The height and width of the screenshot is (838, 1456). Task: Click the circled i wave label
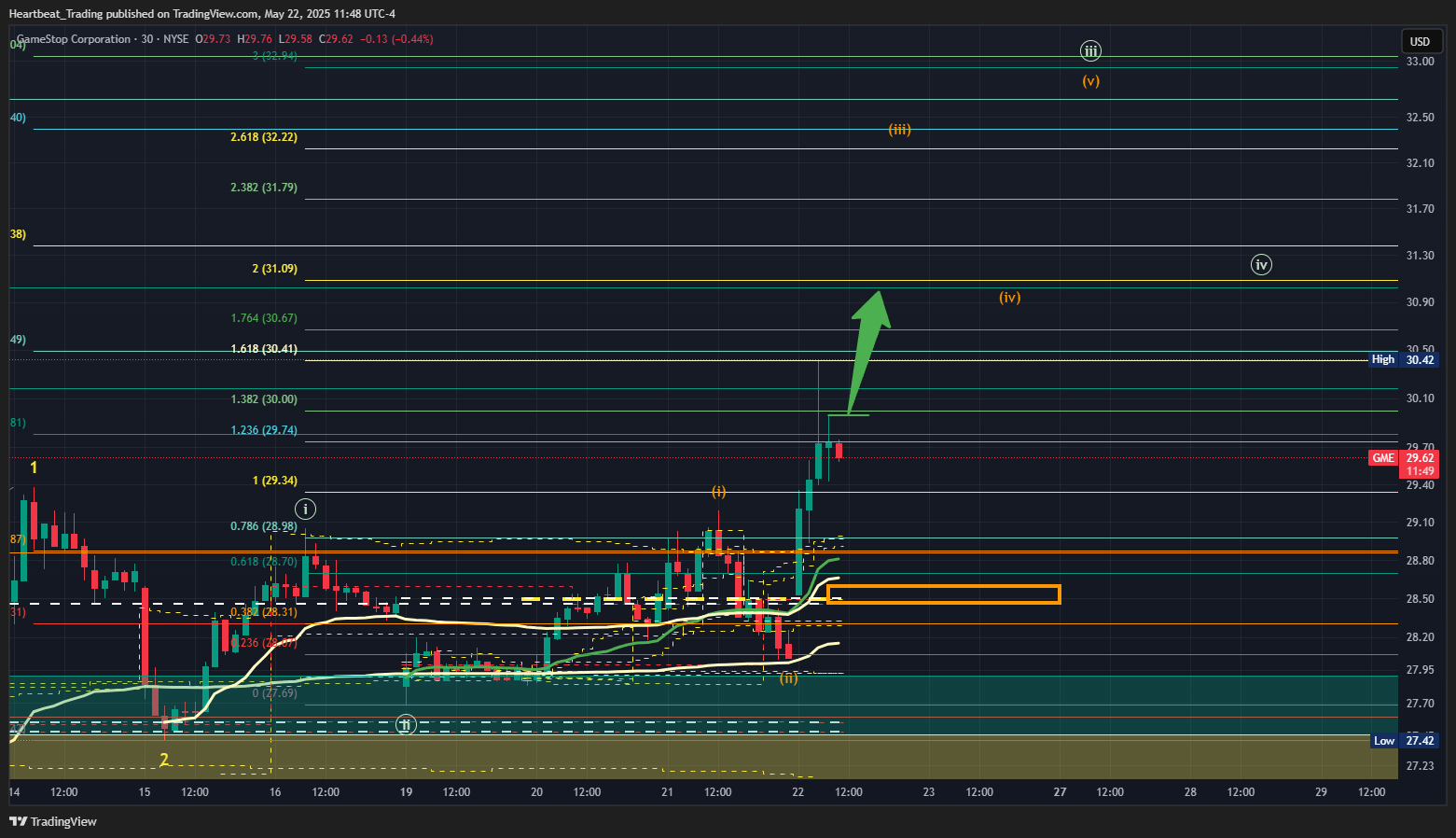(x=305, y=509)
